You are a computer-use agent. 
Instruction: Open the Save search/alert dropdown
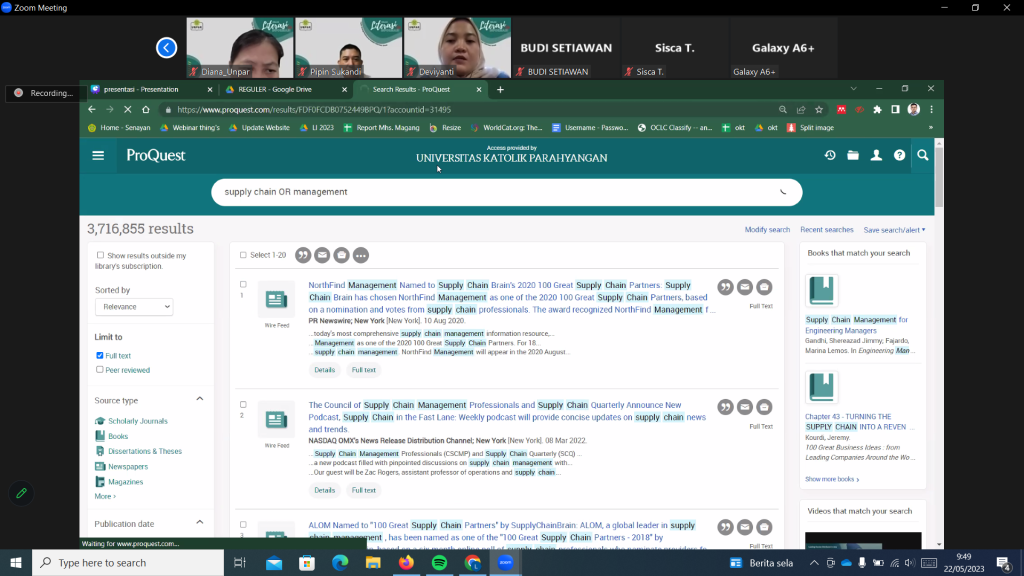point(894,230)
